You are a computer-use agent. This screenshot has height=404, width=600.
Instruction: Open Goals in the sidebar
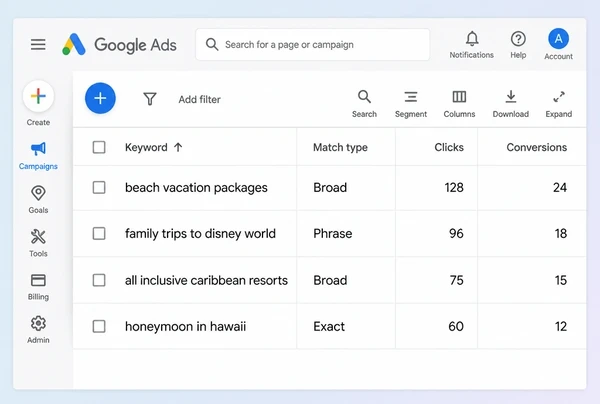pos(38,199)
